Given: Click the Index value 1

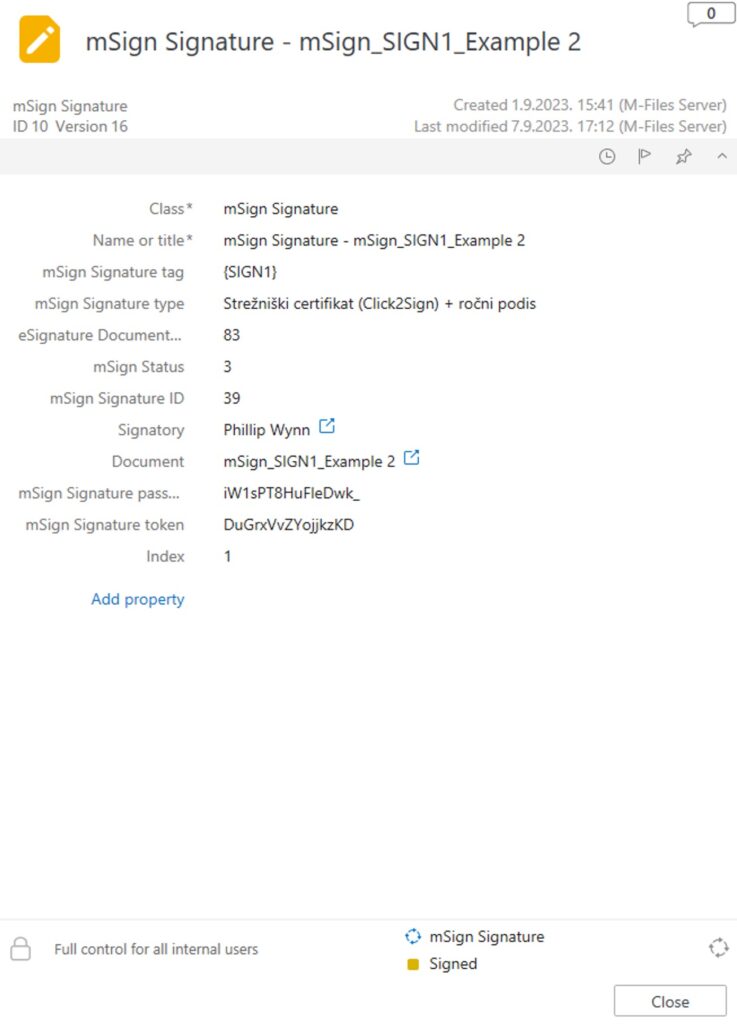Looking at the screenshot, I should (x=227, y=556).
